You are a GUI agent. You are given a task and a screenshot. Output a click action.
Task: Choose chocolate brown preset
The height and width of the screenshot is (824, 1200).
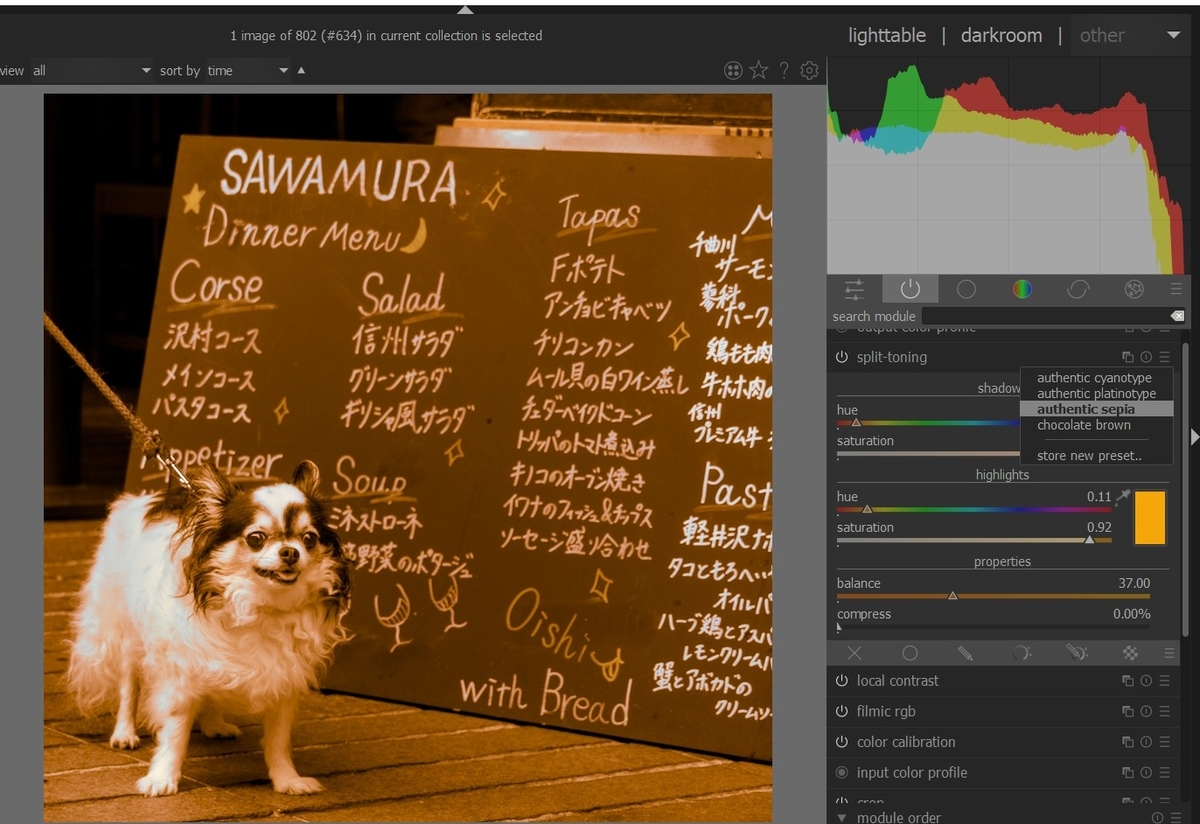[x=1084, y=425]
